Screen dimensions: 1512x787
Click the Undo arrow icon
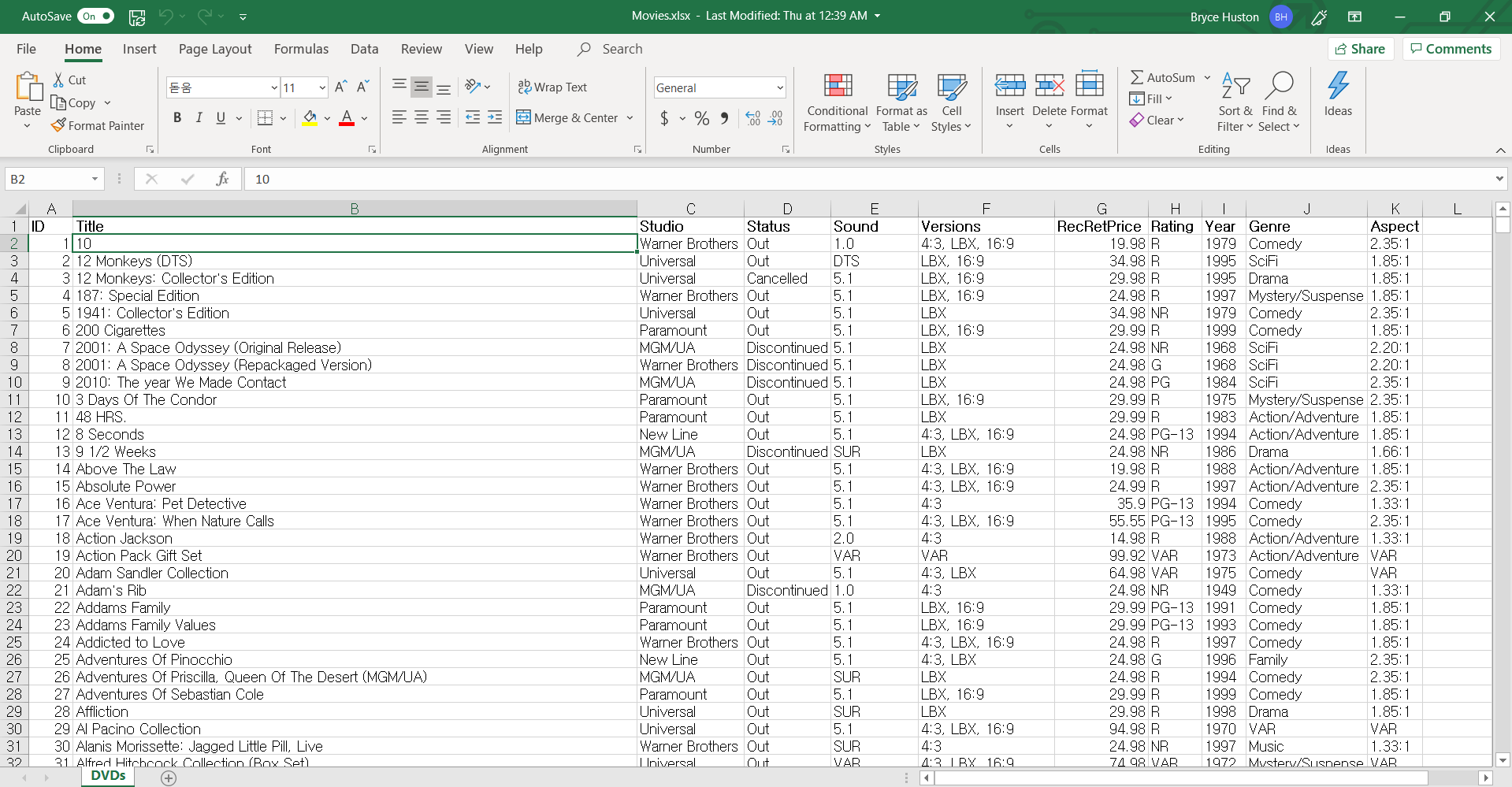165,17
